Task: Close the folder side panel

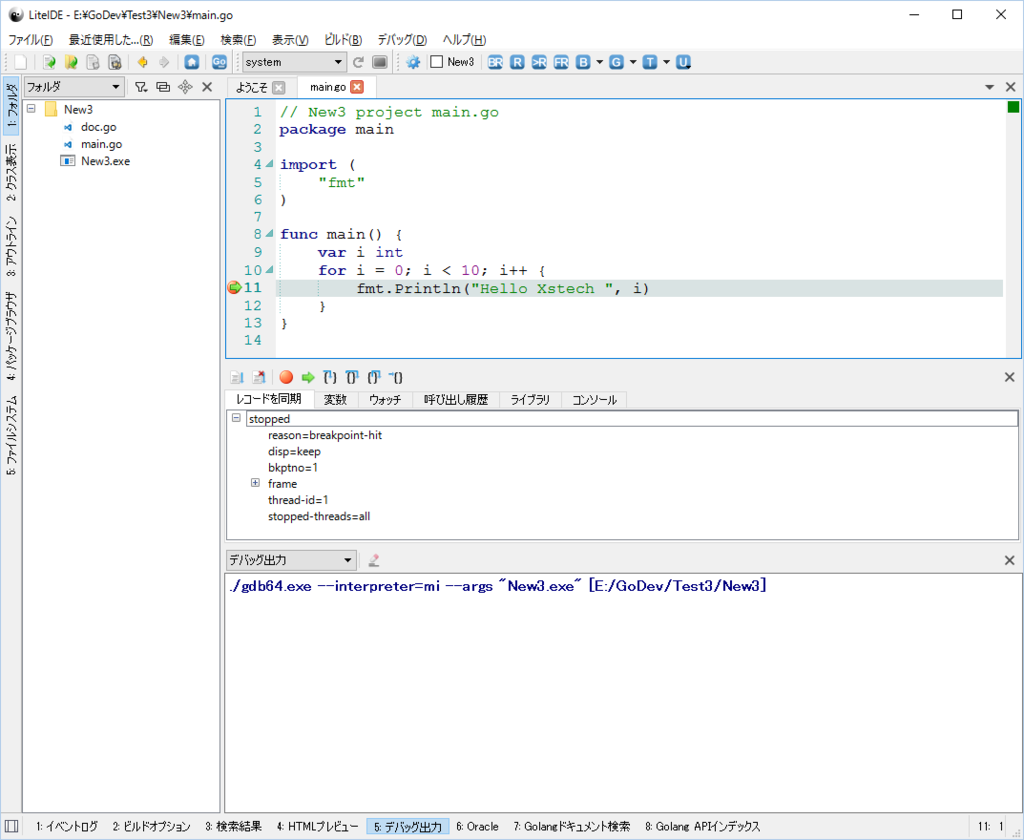Action: (x=207, y=86)
